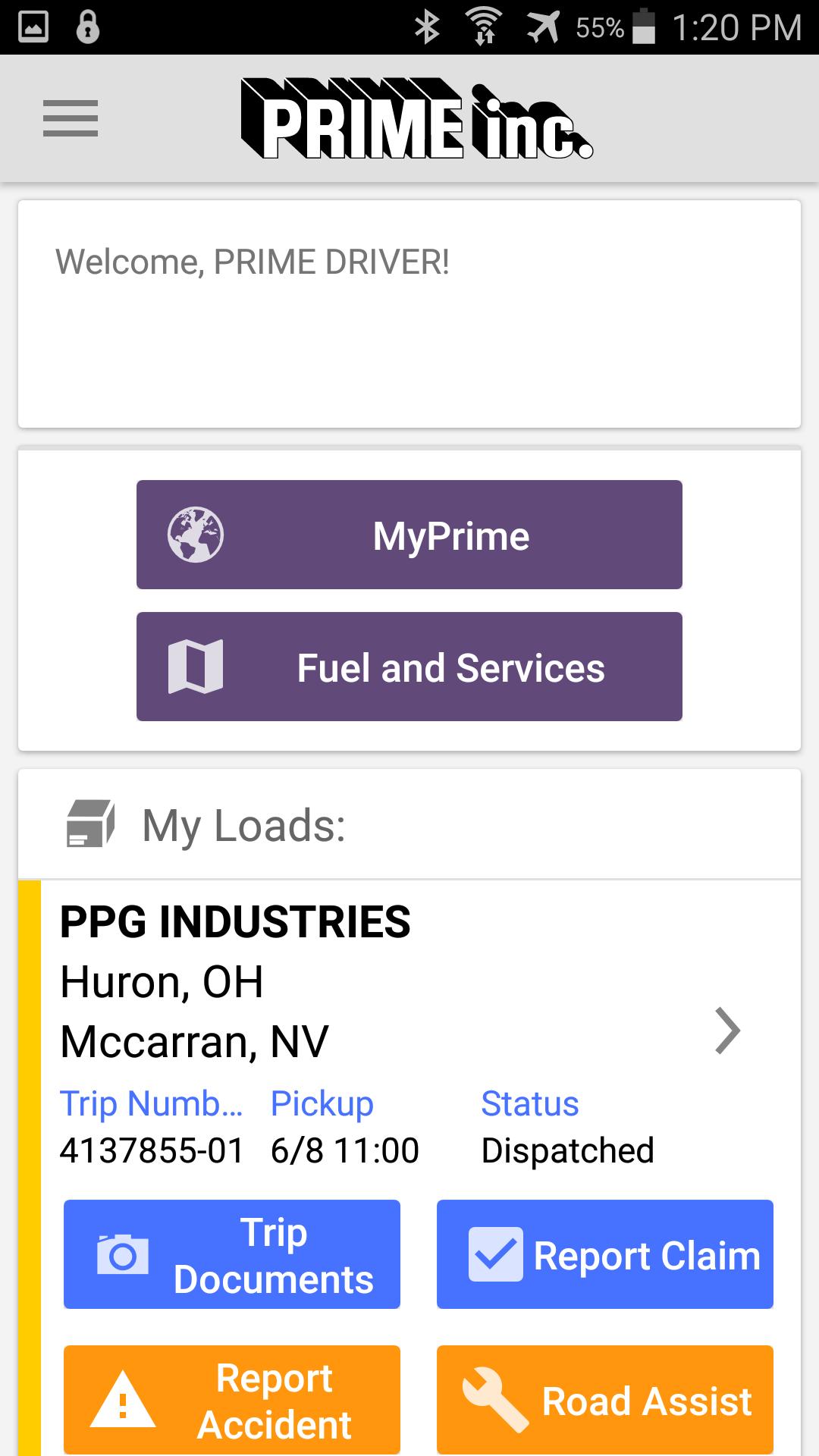
Task: Tap the checkmark box on Report Claim
Action: pos(495,1254)
